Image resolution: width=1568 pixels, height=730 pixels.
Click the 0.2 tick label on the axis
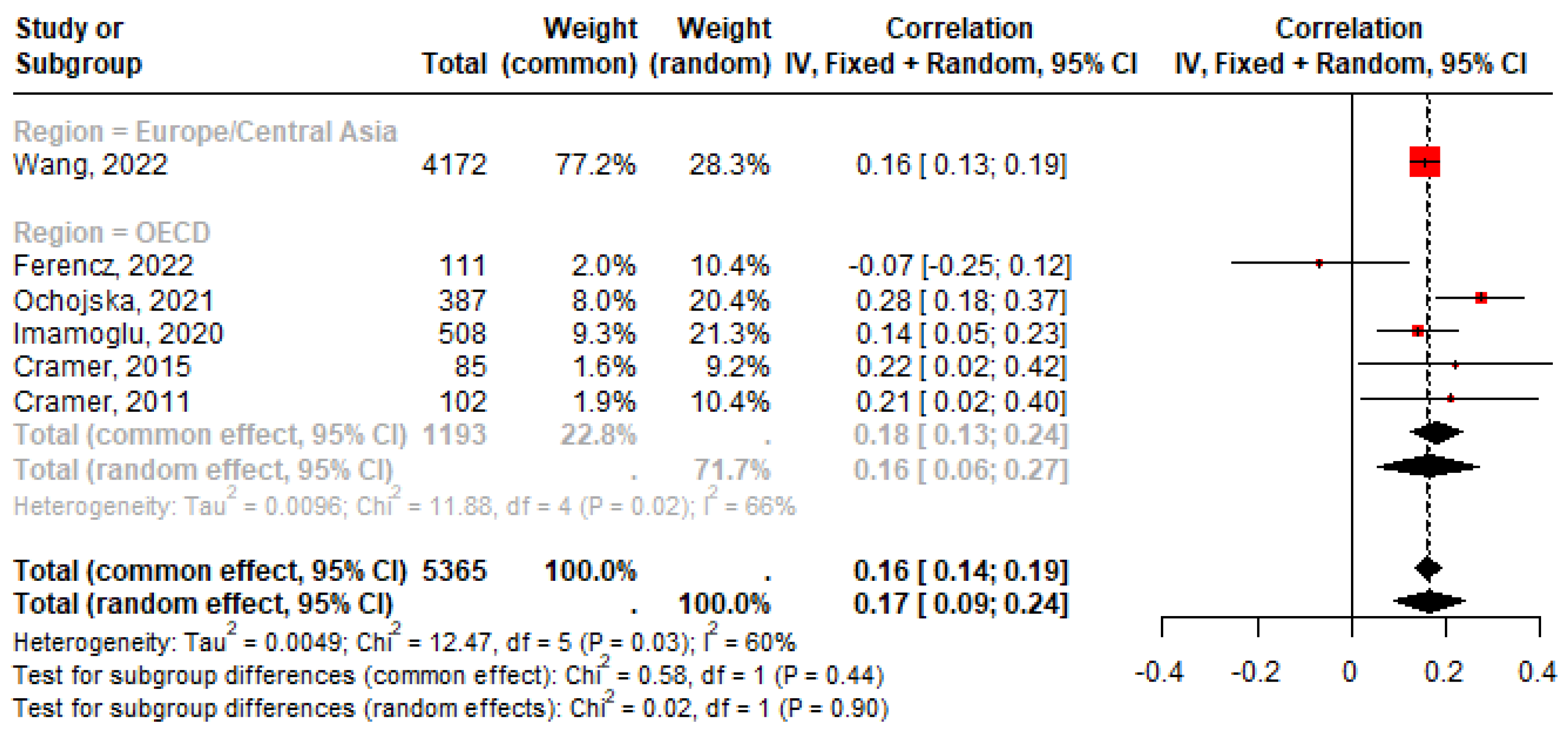coord(1444,673)
